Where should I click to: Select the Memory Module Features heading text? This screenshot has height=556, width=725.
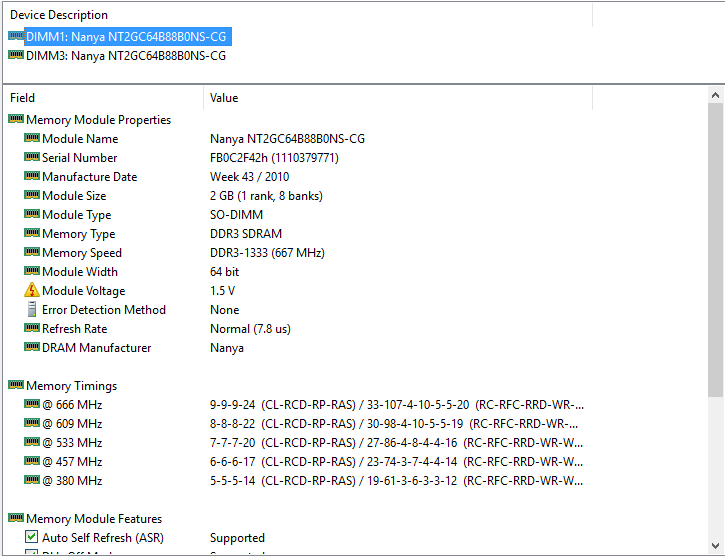pos(94,519)
